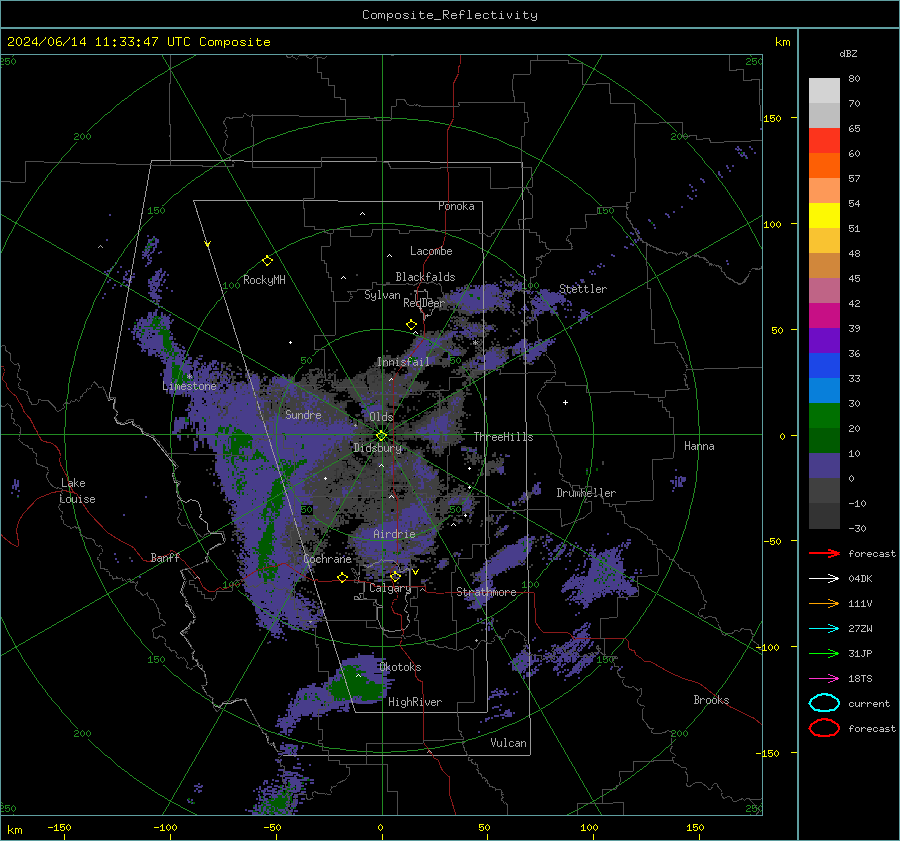Image resolution: width=900 pixels, height=841 pixels.
Task: Select the magenta 18TS arrow icon
Action: click(824, 679)
